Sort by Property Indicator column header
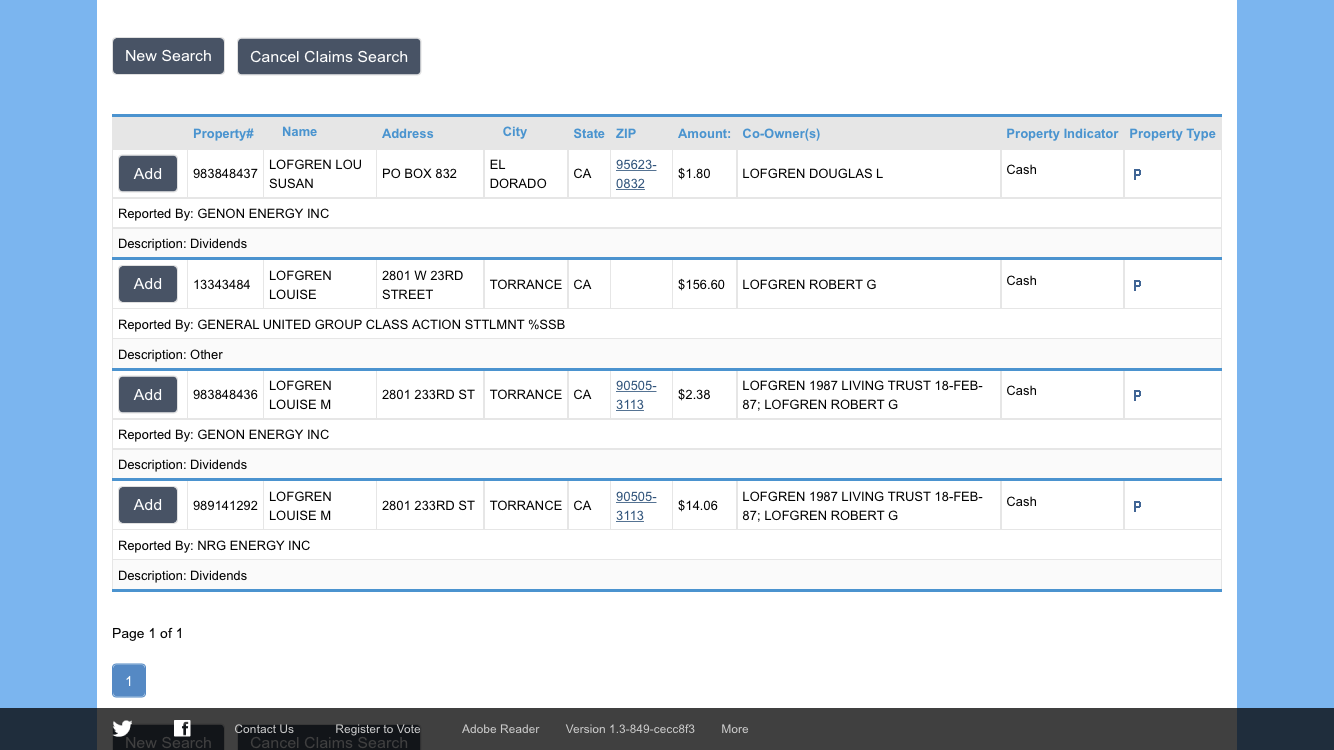This screenshot has width=1334, height=750. point(1062,133)
